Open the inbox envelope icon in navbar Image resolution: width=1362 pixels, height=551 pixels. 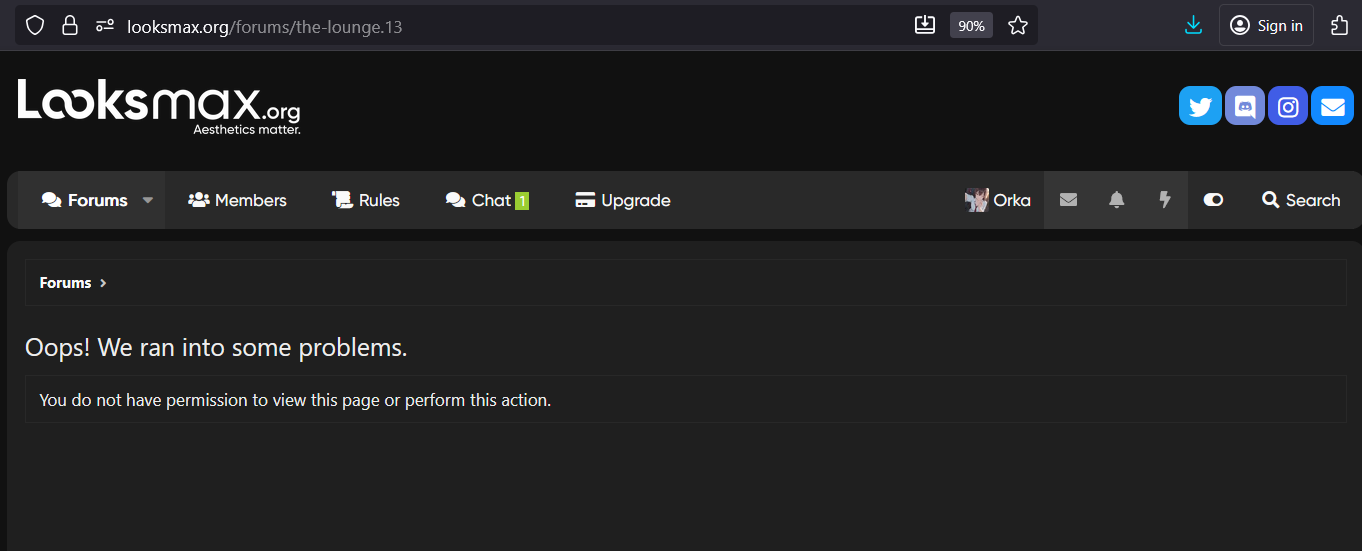click(1068, 200)
